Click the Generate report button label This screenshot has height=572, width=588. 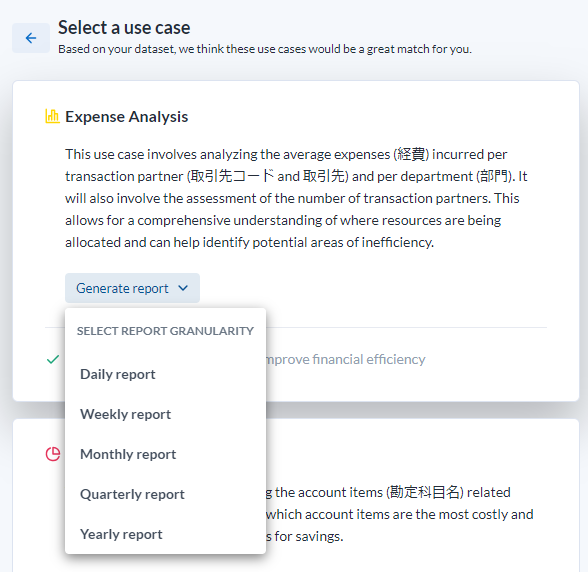pyautogui.click(x=122, y=288)
